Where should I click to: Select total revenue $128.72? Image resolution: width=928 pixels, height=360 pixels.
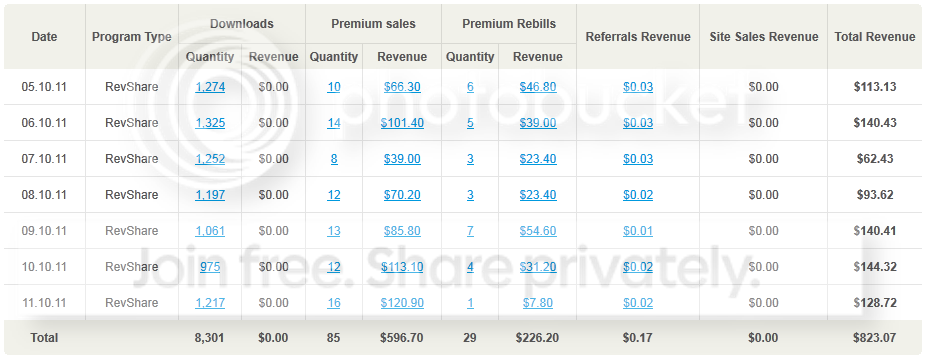tap(875, 303)
